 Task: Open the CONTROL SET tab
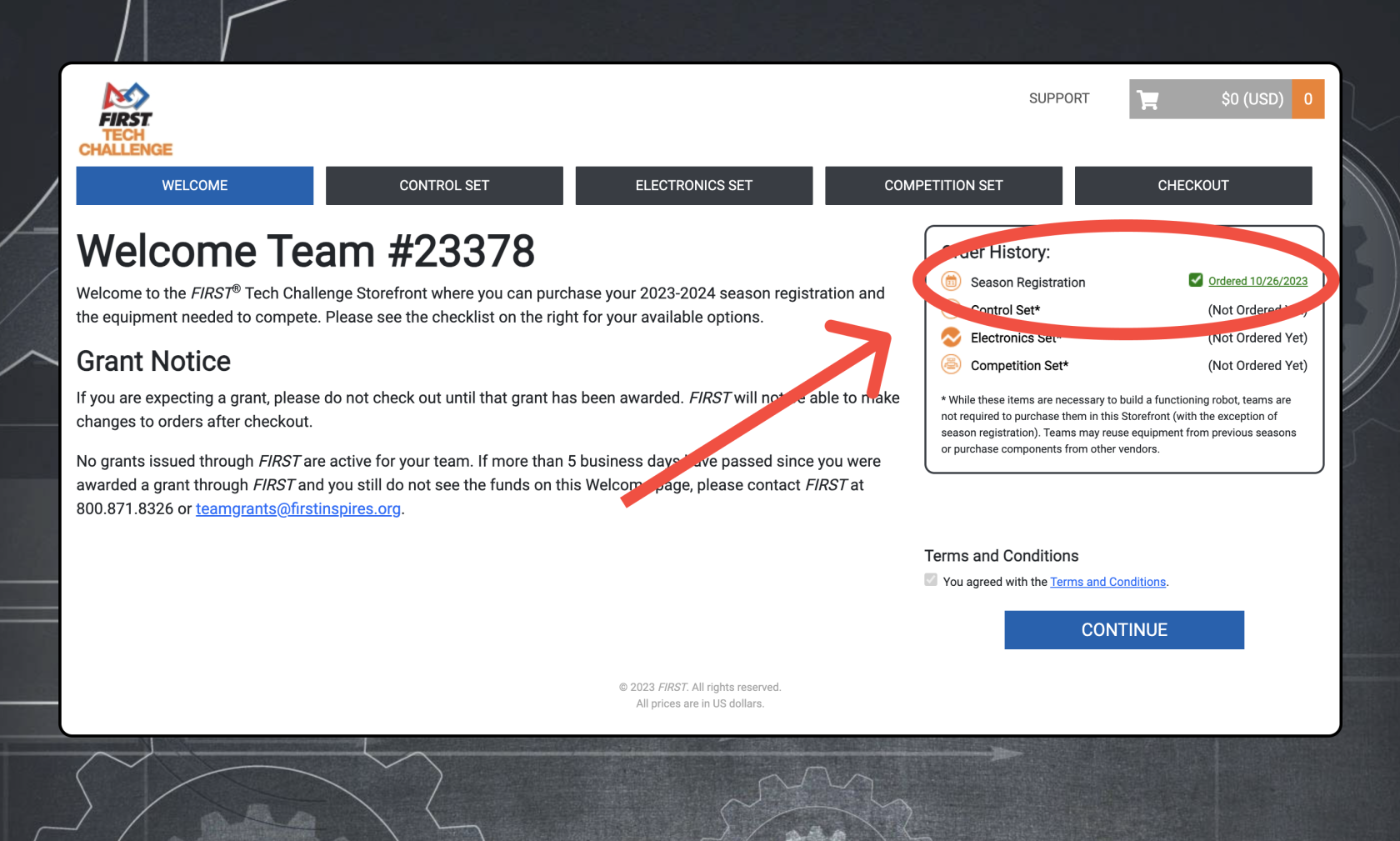(444, 185)
